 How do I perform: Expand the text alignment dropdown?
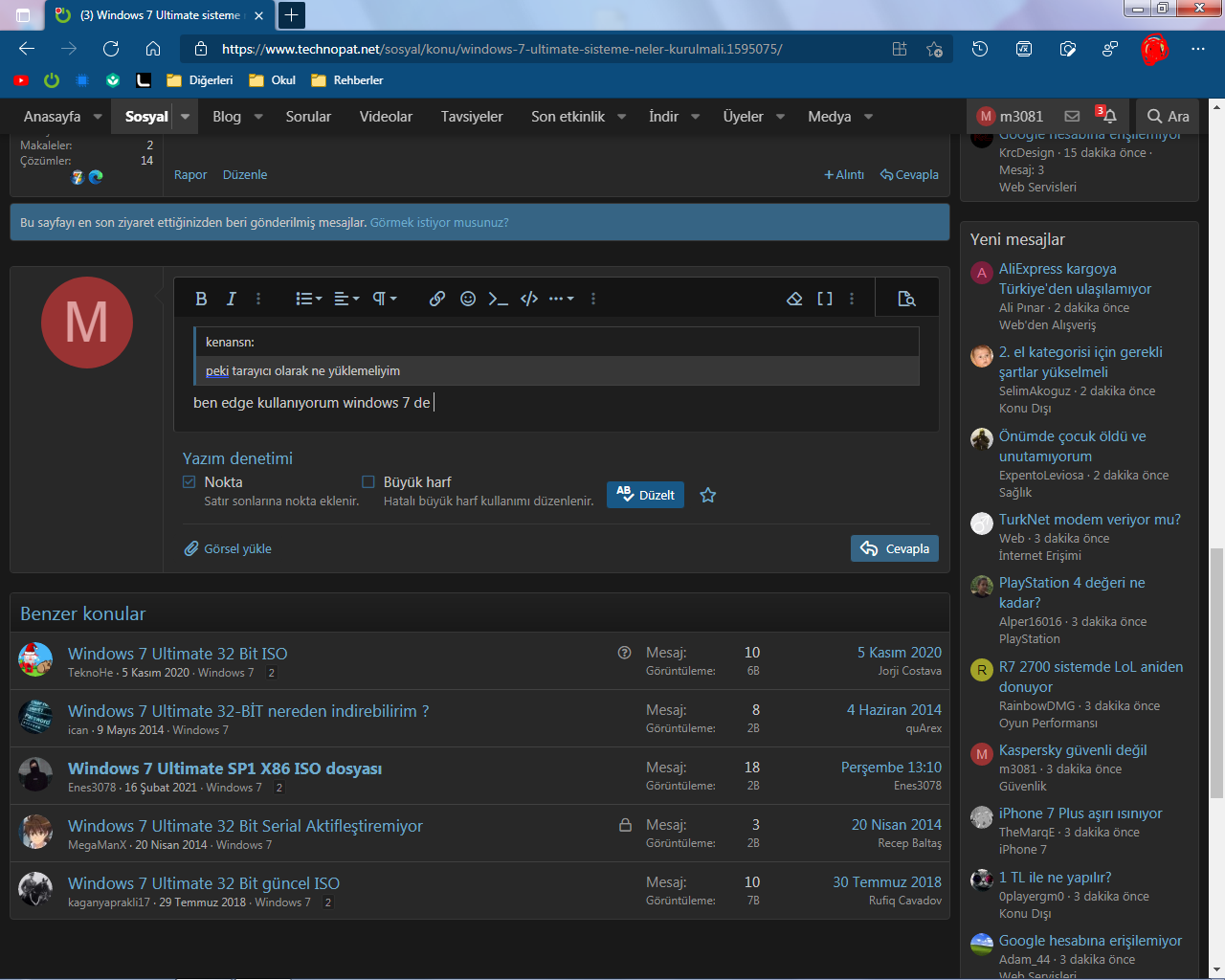point(346,299)
